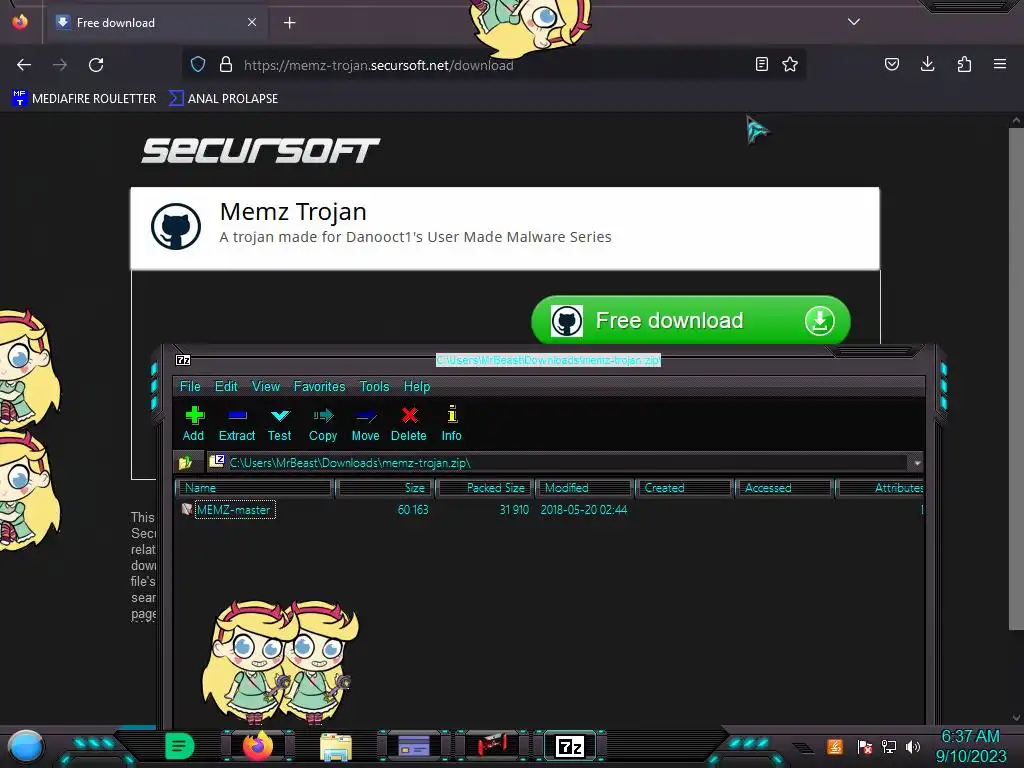Open the second bookmarks toolbar item
Viewport: 1024px width, 768px height.
224,99
